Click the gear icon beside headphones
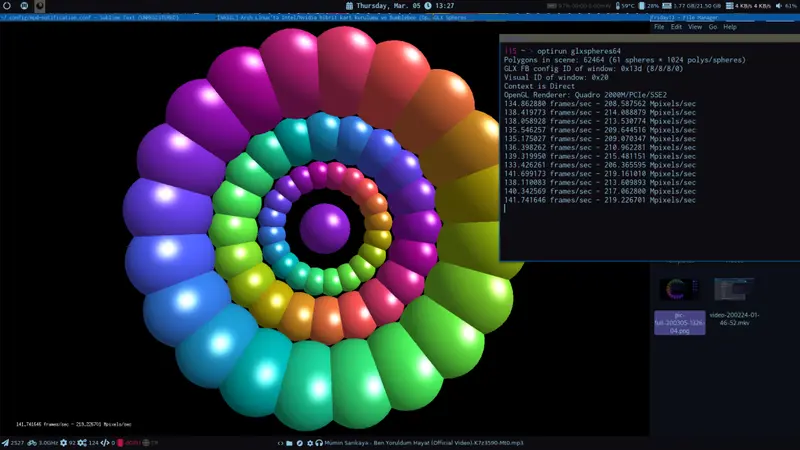This screenshot has height=450, width=800. coord(310,443)
